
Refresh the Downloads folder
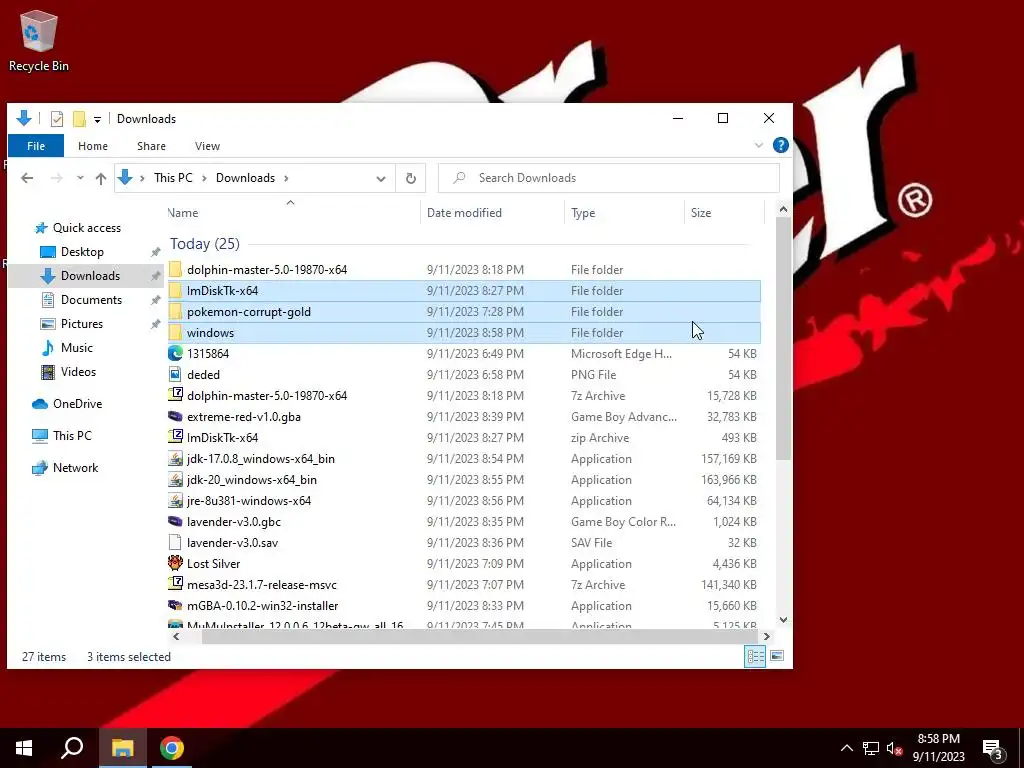click(411, 178)
